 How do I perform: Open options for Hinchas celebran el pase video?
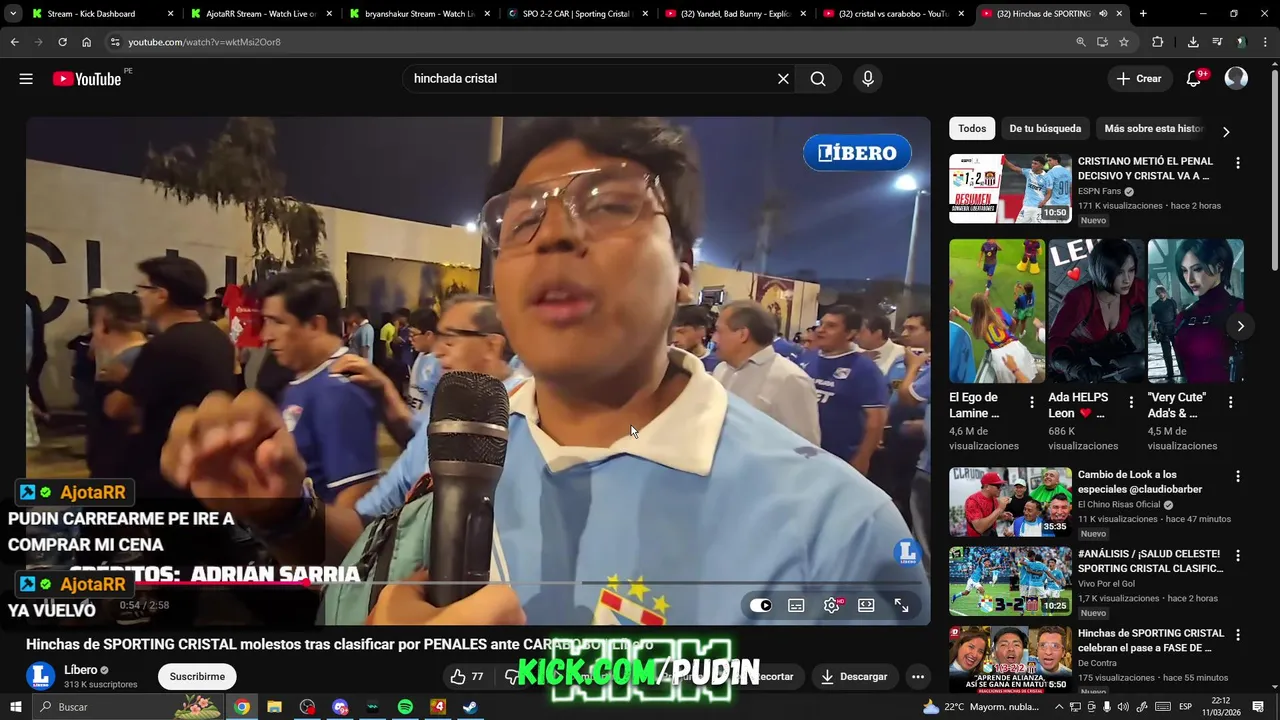(1238, 635)
